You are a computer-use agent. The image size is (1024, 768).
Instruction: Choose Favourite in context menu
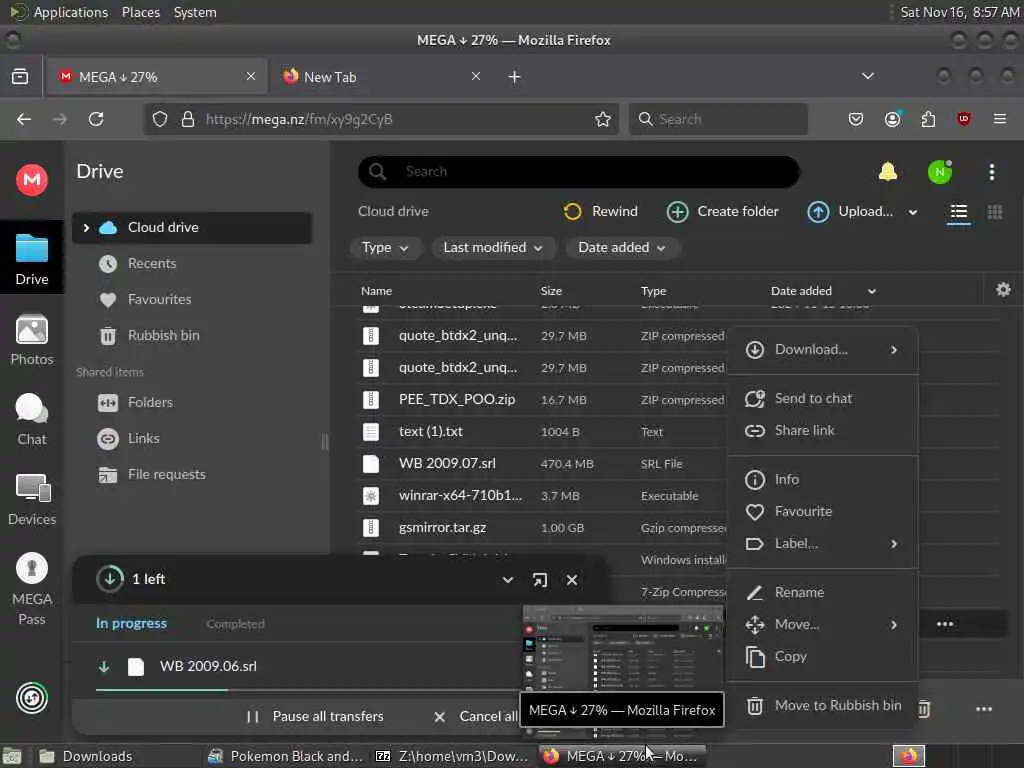(822, 511)
